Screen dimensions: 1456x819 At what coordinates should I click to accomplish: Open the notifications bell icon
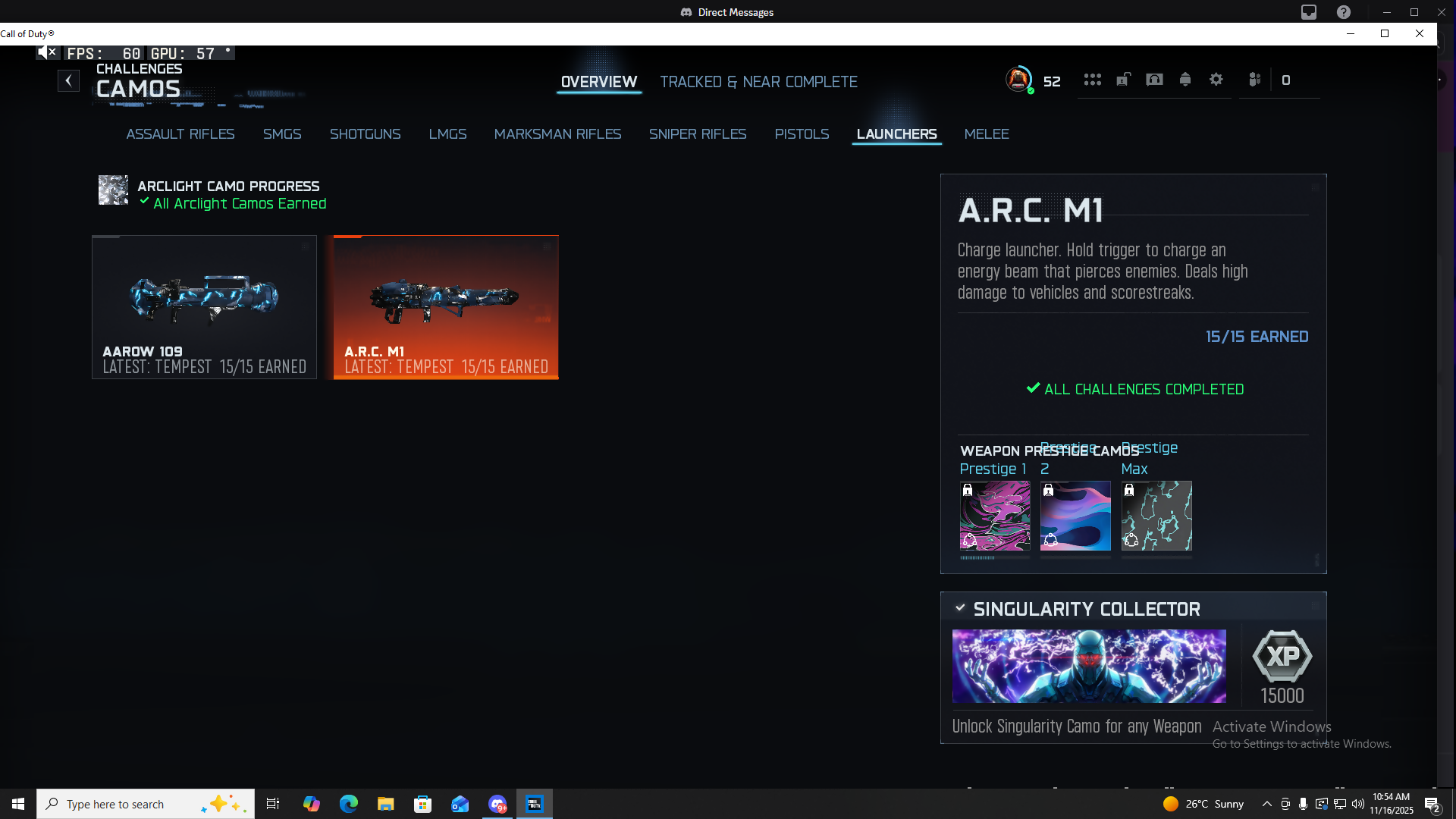click(1185, 80)
